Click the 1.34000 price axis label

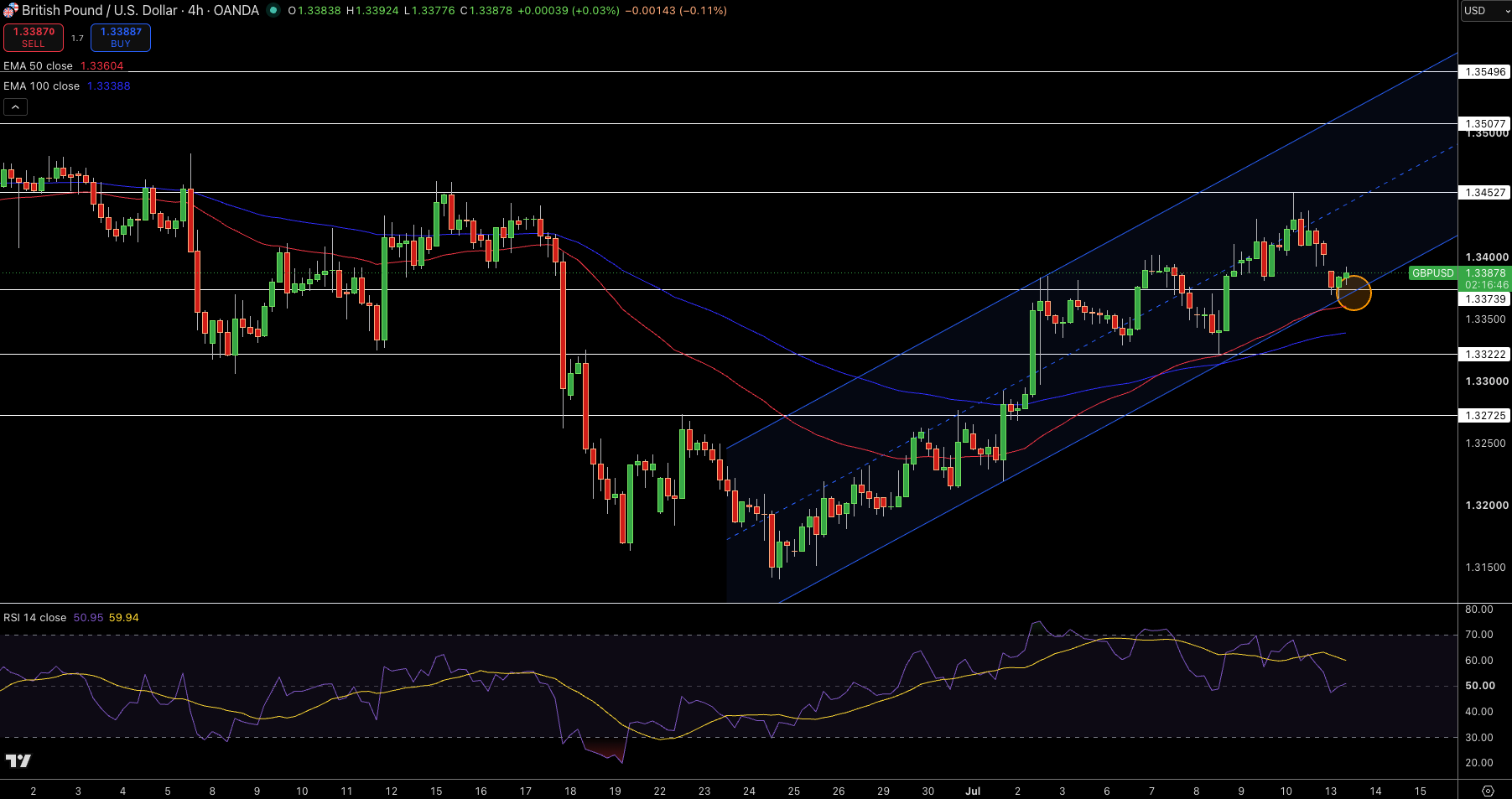coord(1487,257)
